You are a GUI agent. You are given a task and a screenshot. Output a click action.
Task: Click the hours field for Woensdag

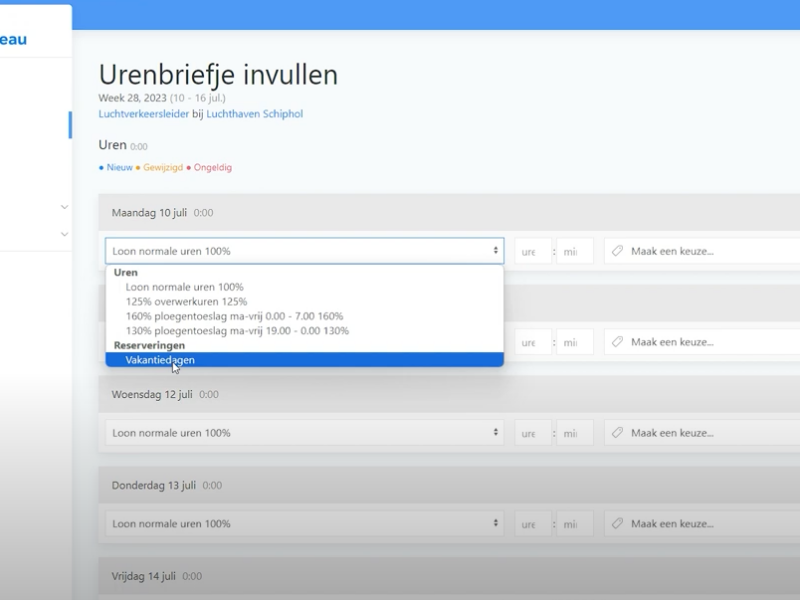pyautogui.click(x=532, y=433)
